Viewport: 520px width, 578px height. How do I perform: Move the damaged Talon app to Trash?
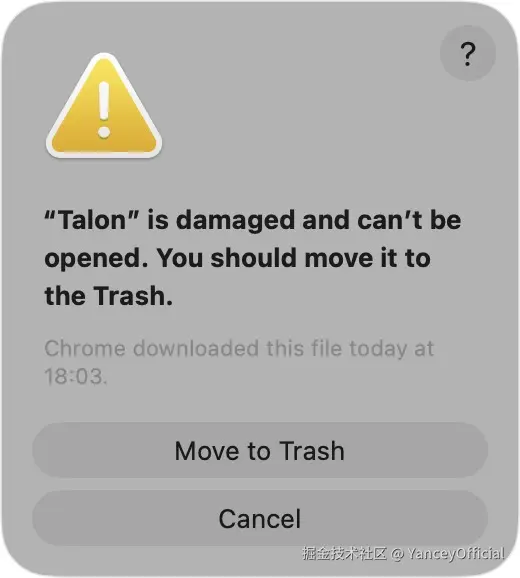tap(260, 450)
